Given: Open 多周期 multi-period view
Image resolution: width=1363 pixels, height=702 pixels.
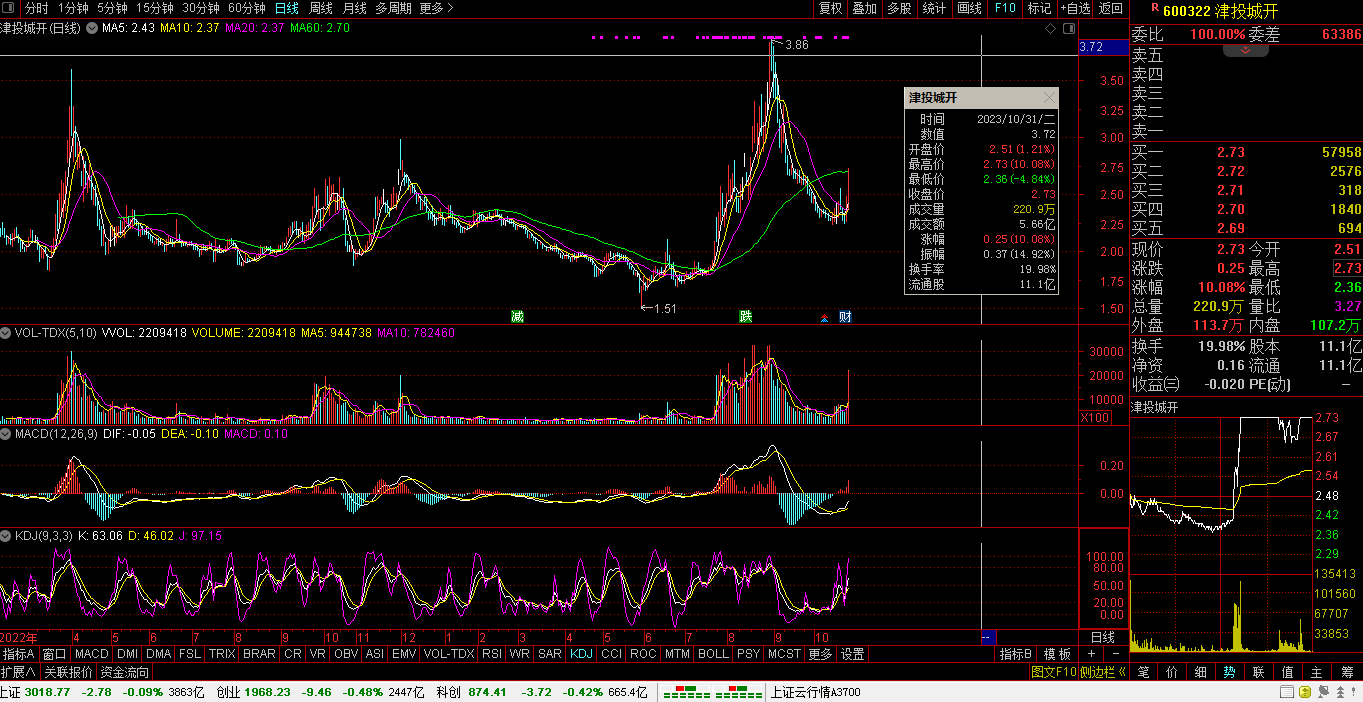Looking at the screenshot, I should point(394,8).
